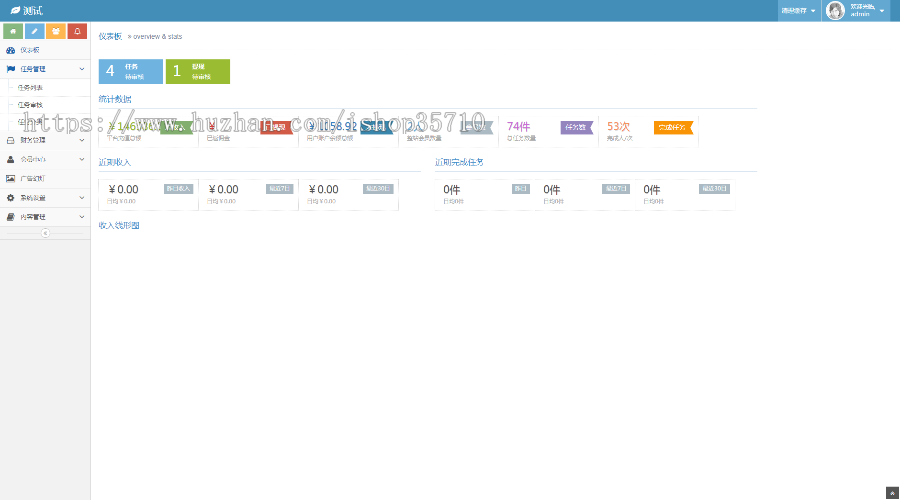Click the gear icon in the sidebar
The width and height of the screenshot is (900, 500).
10,197
